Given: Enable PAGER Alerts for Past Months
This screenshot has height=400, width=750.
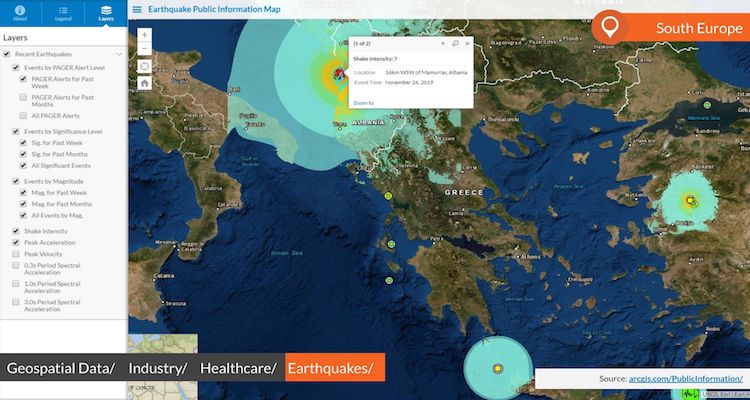Looking at the screenshot, I should tap(23, 97).
